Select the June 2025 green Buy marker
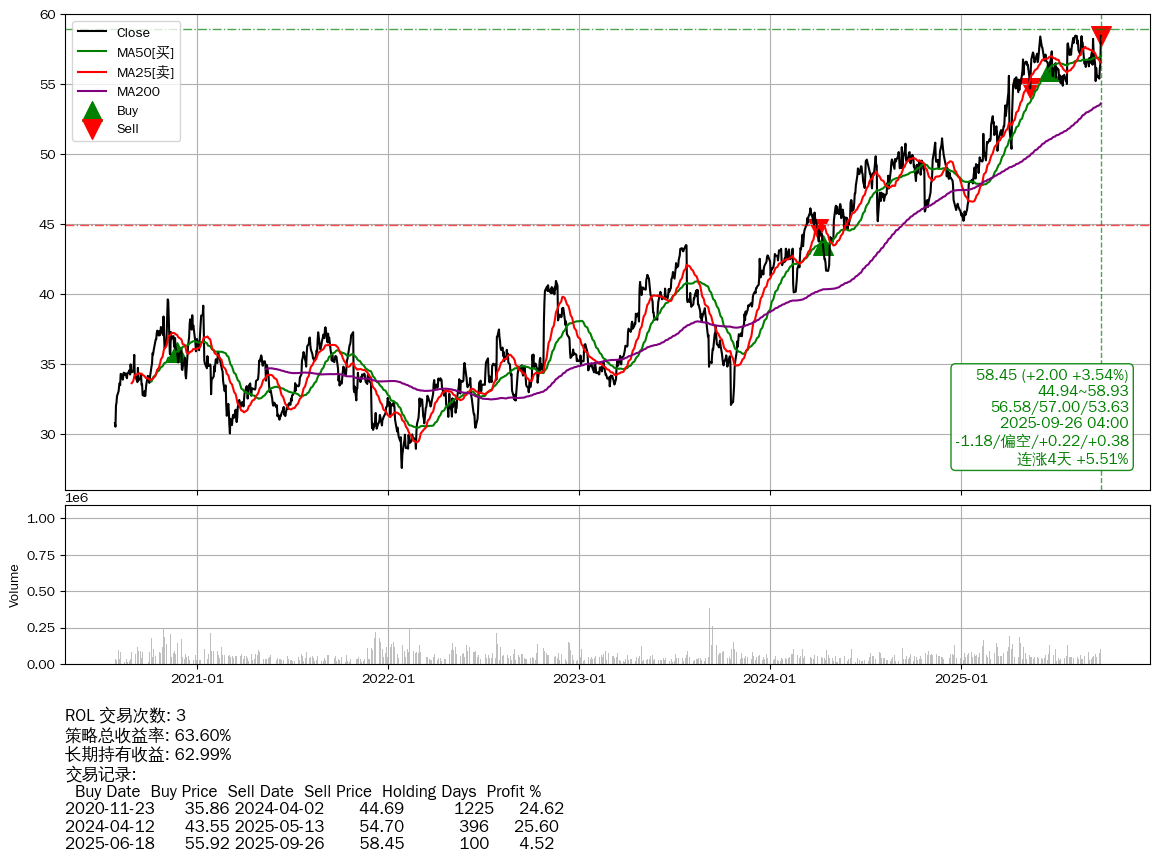 click(x=1049, y=70)
